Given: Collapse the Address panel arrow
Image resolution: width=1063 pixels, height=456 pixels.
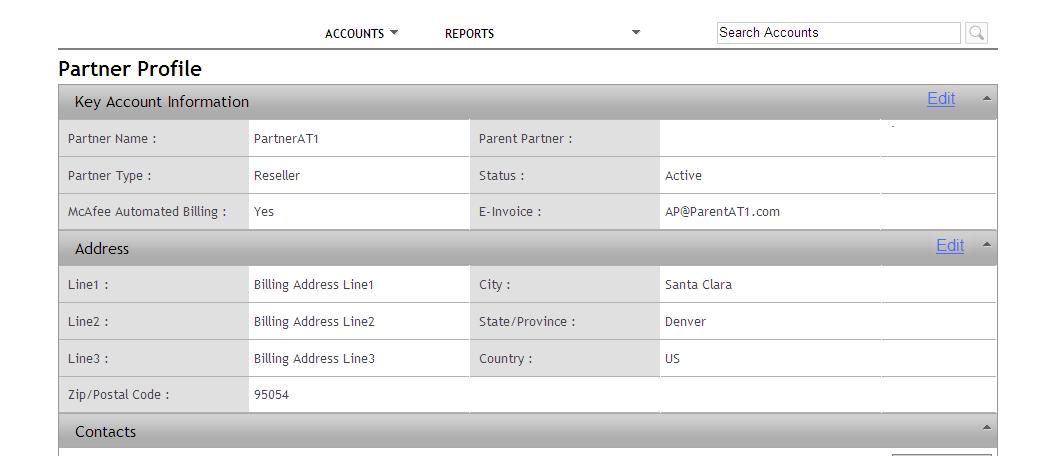Looking at the screenshot, I should click(986, 244).
